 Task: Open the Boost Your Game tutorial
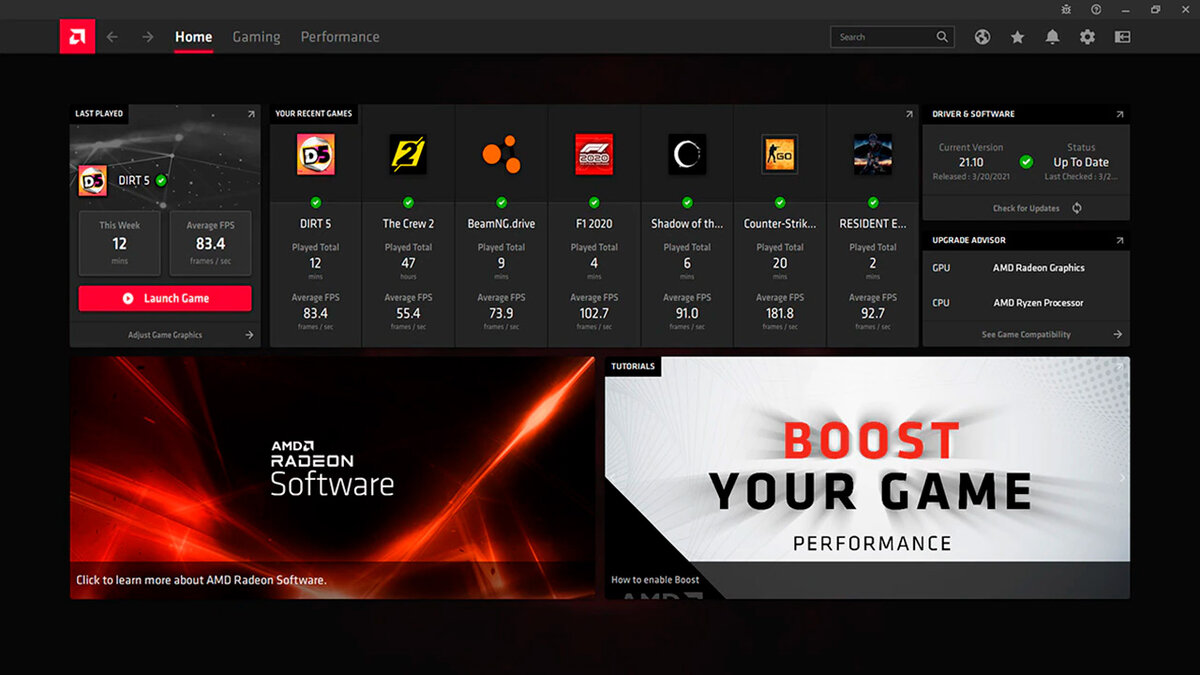pos(867,478)
